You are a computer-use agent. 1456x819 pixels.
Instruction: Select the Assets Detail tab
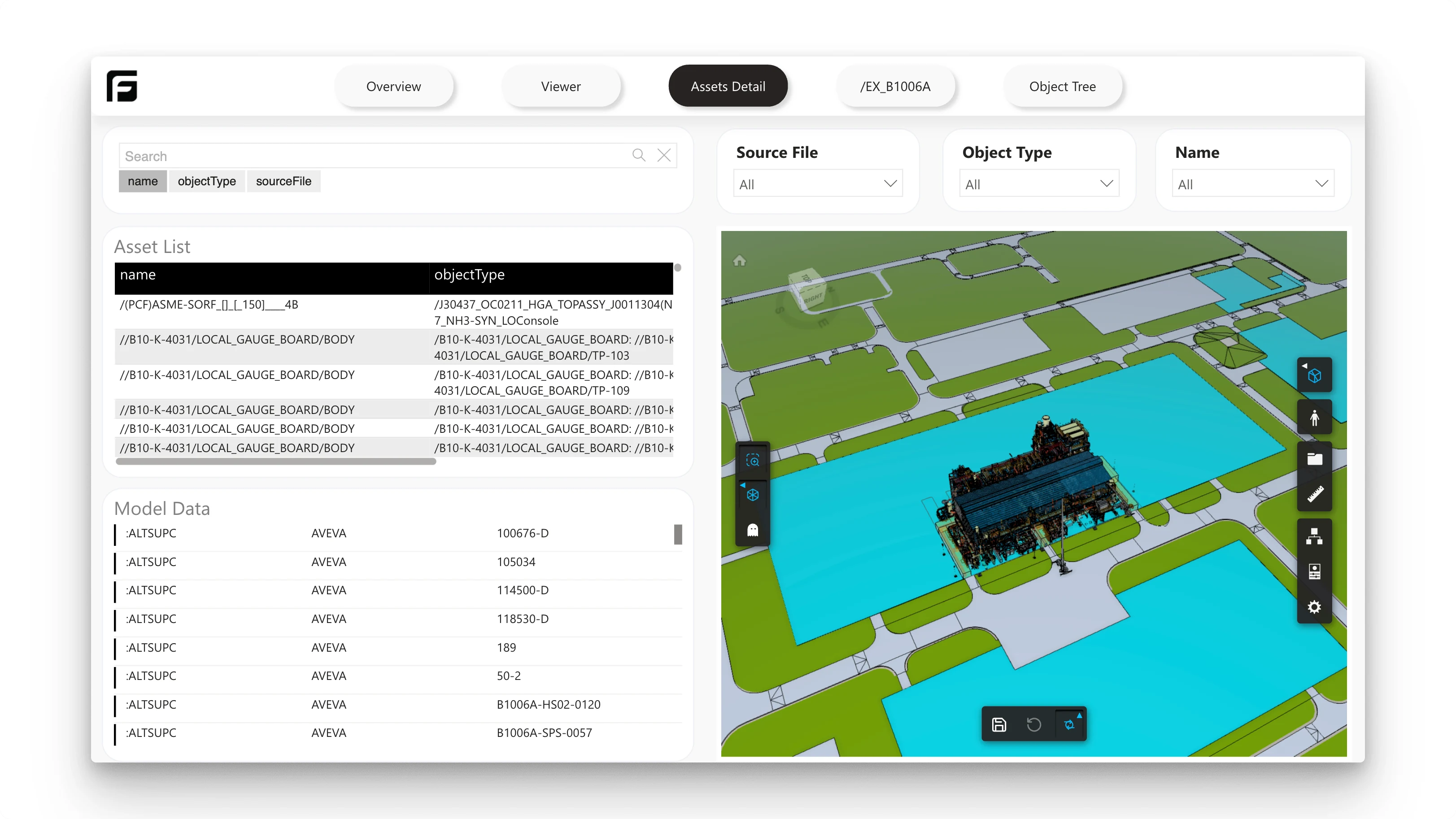[728, 87]
